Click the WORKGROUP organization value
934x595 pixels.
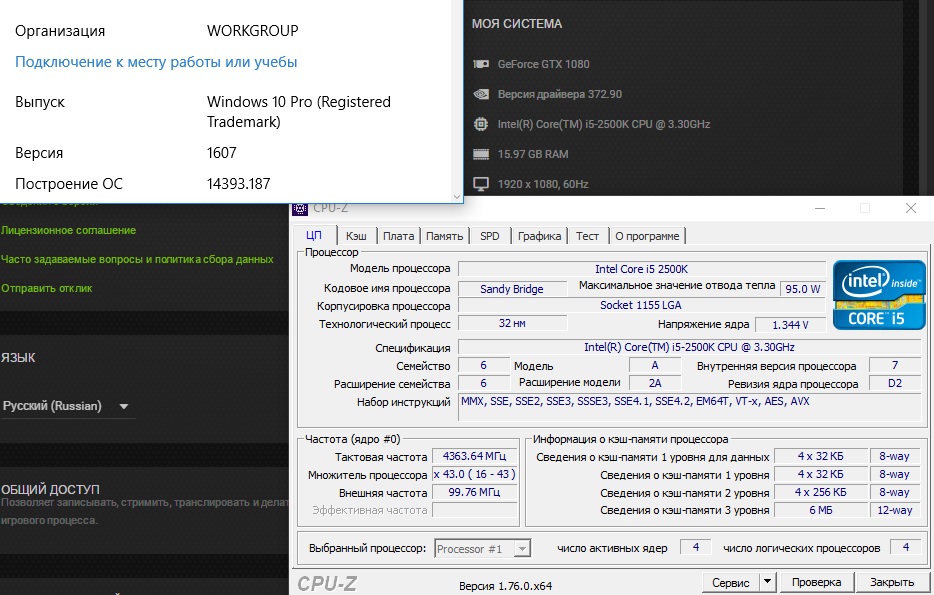(253, 30)
